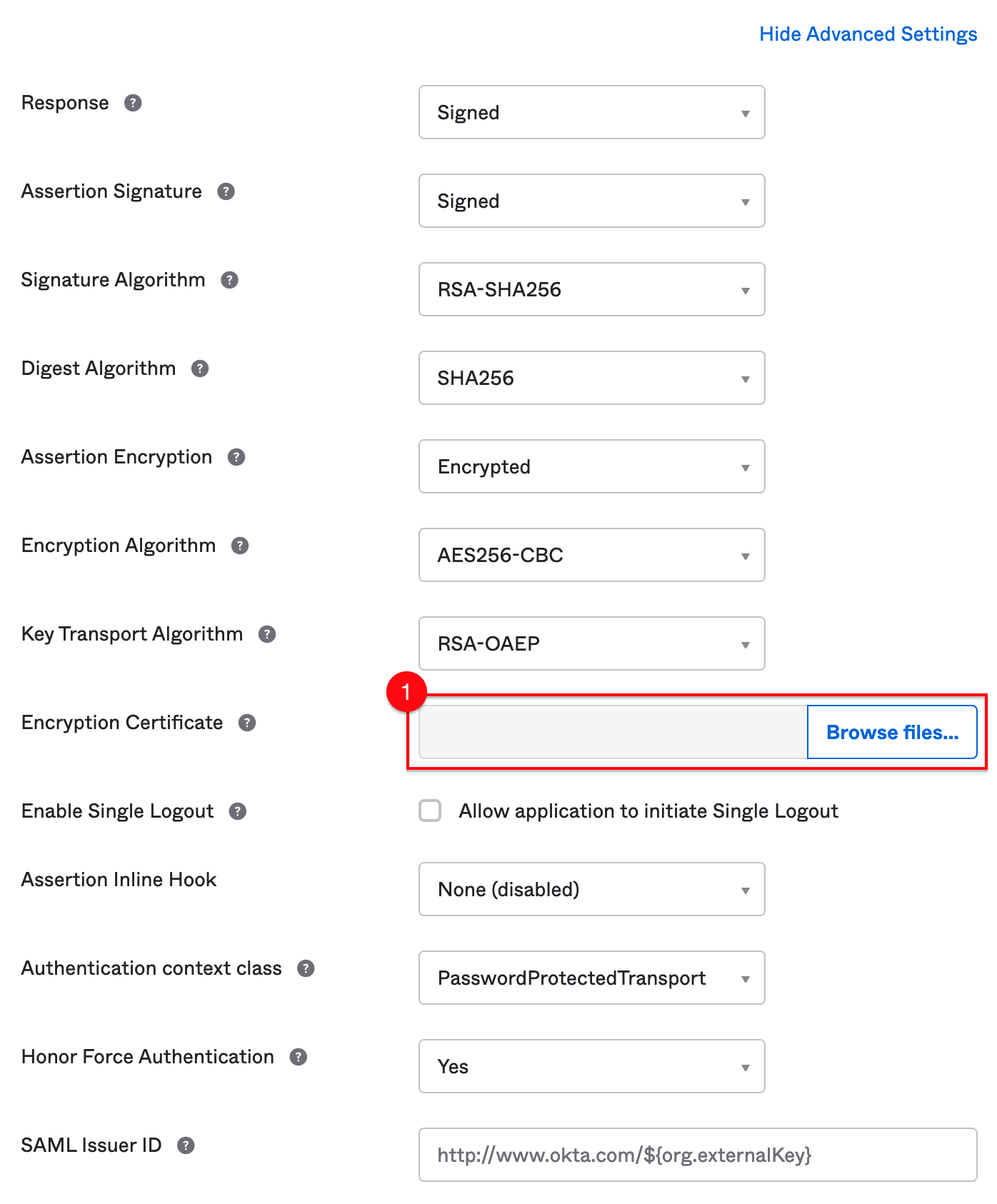Show help for SAML Issuer ID

[x=186, y=1145]
